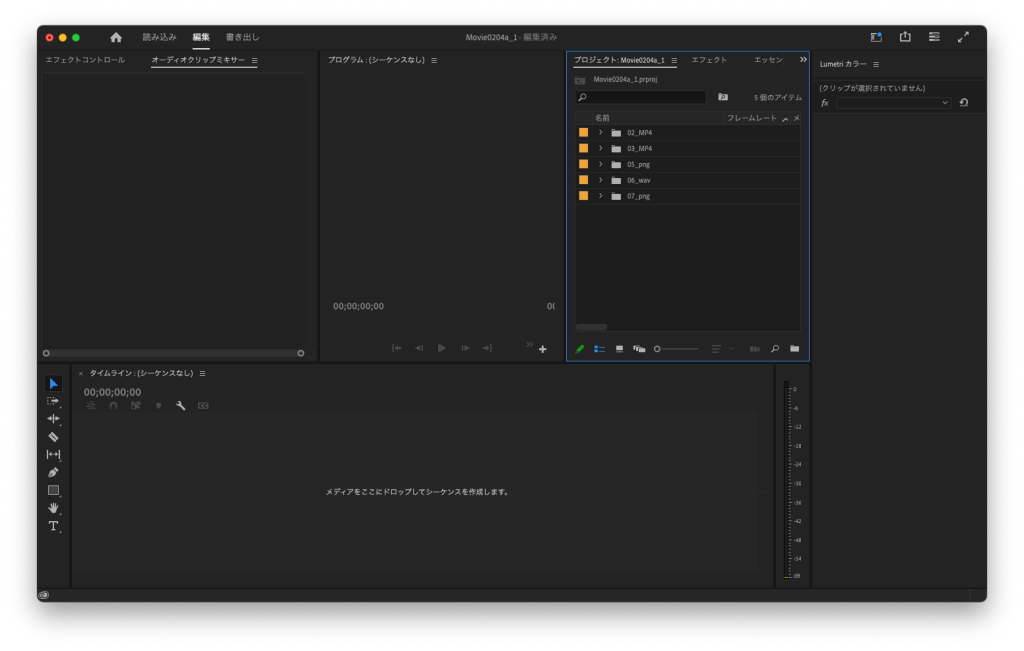Select the Hand tool

53,508
